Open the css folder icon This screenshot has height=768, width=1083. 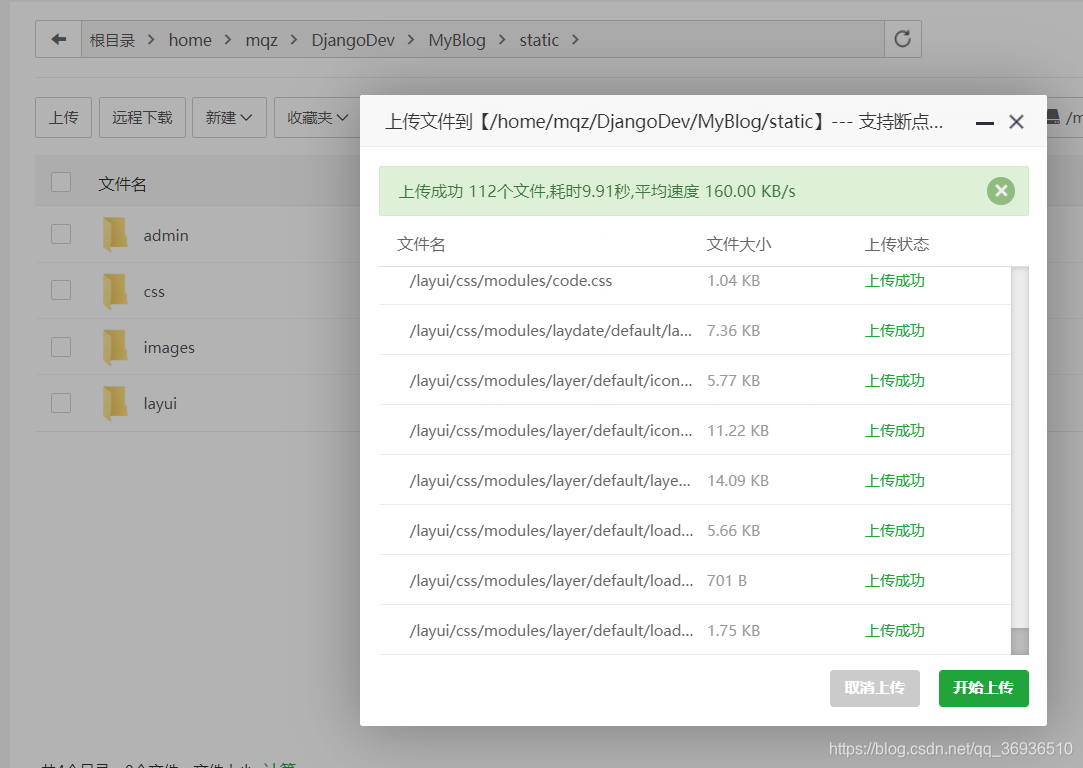[115, 291]
